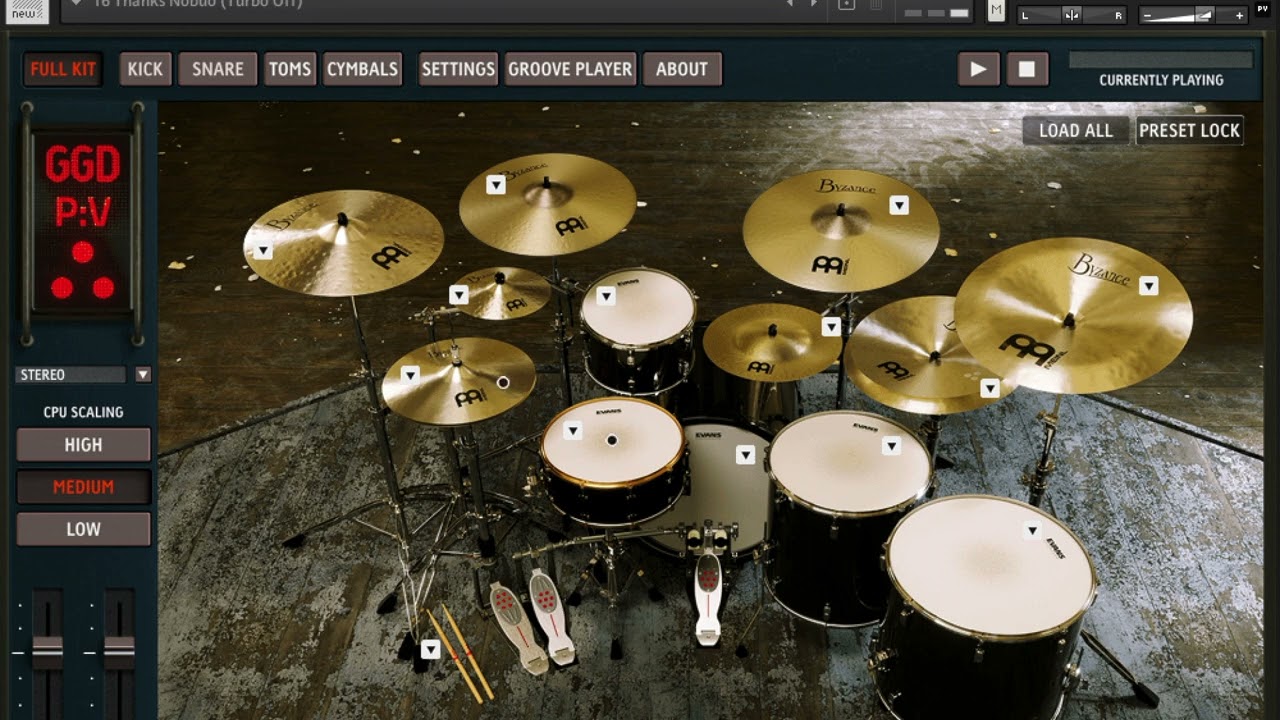
Task: Switch to the FULL KIT tab
Action: (x=63, y=69)
